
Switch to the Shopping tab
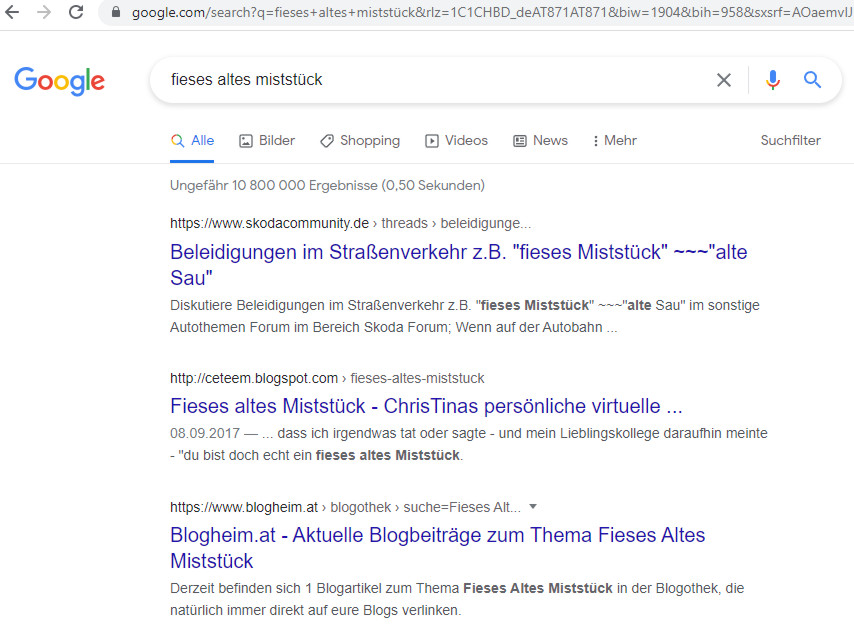(x=360, y=141)
